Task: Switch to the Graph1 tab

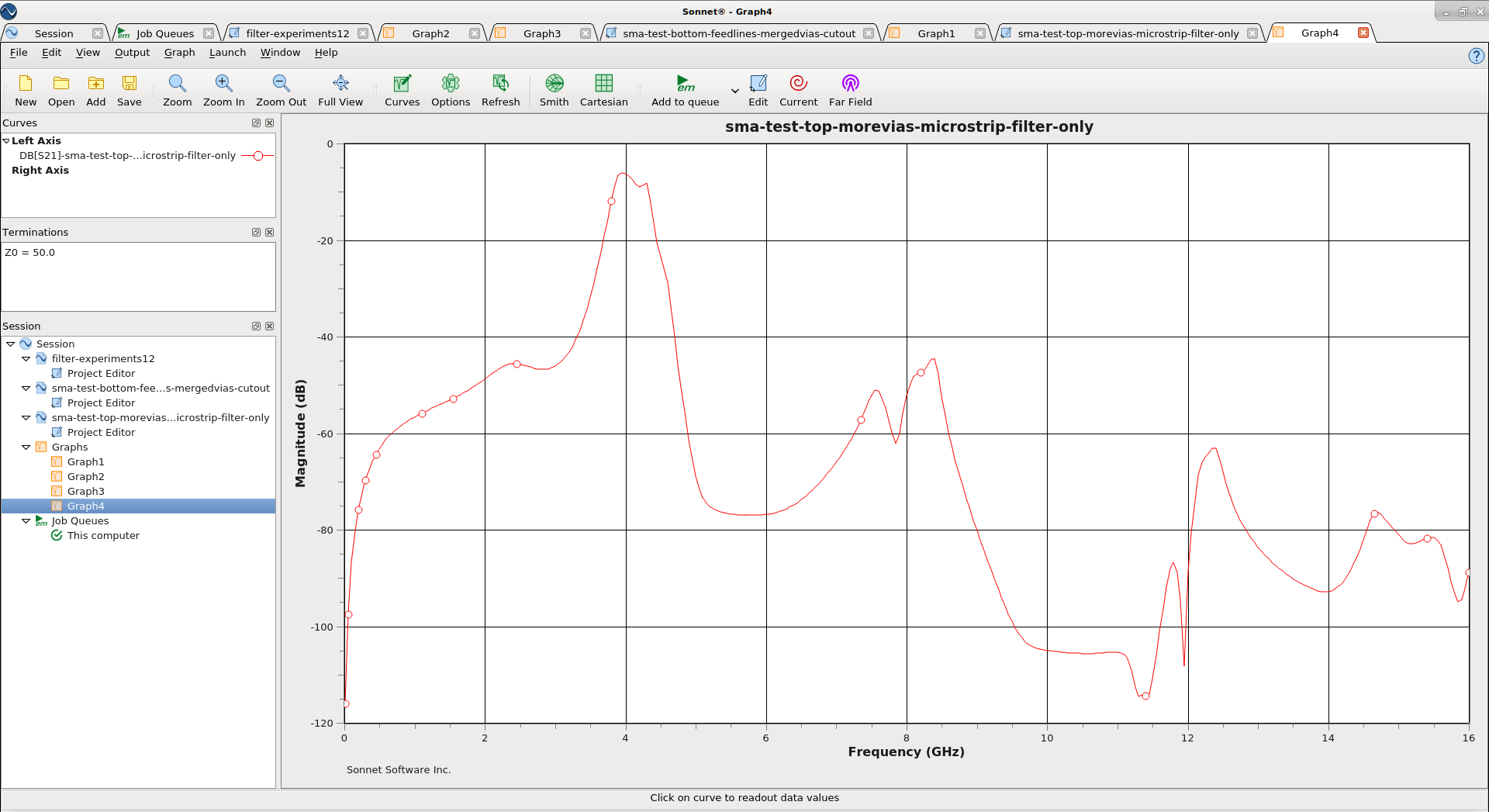Action: pos(936,33)
